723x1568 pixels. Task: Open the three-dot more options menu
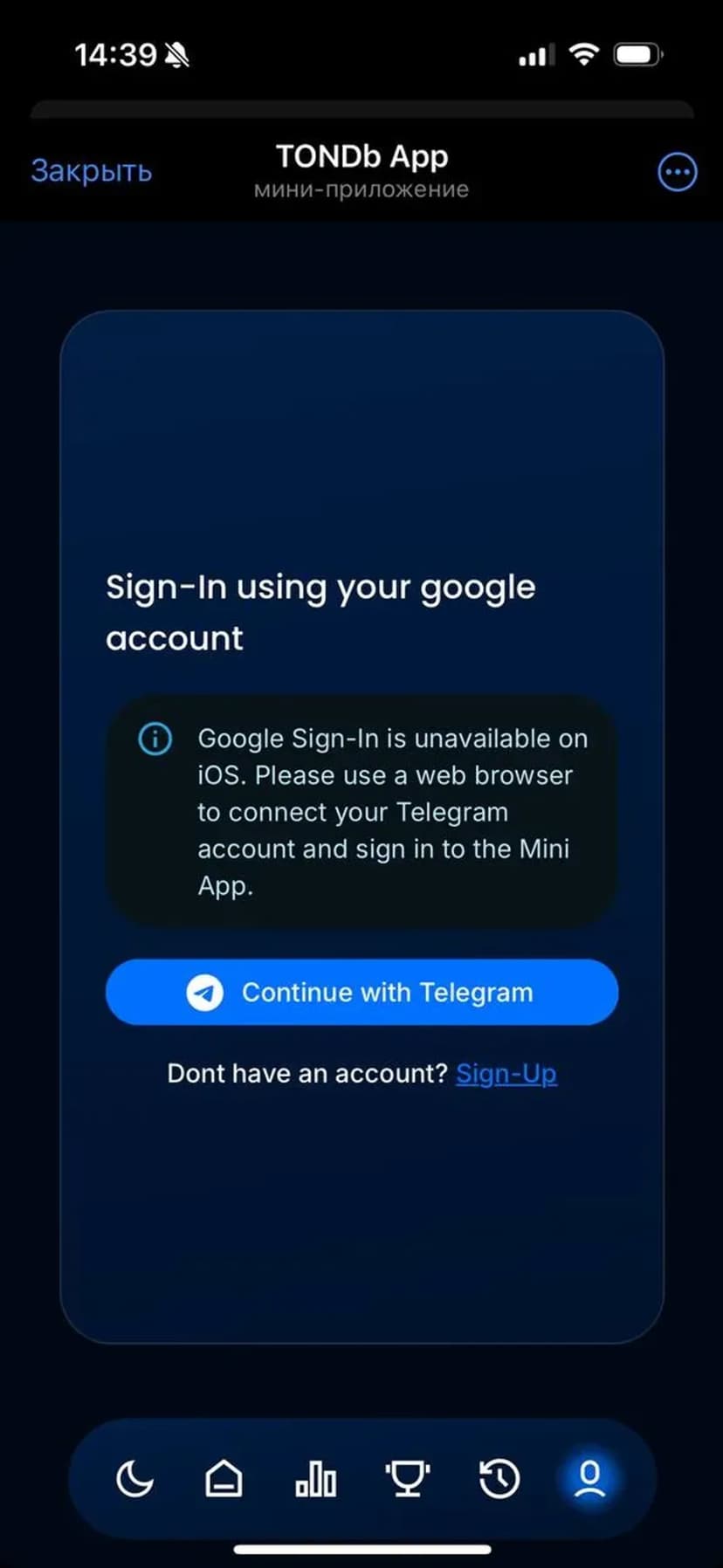[x=677, y=172]
